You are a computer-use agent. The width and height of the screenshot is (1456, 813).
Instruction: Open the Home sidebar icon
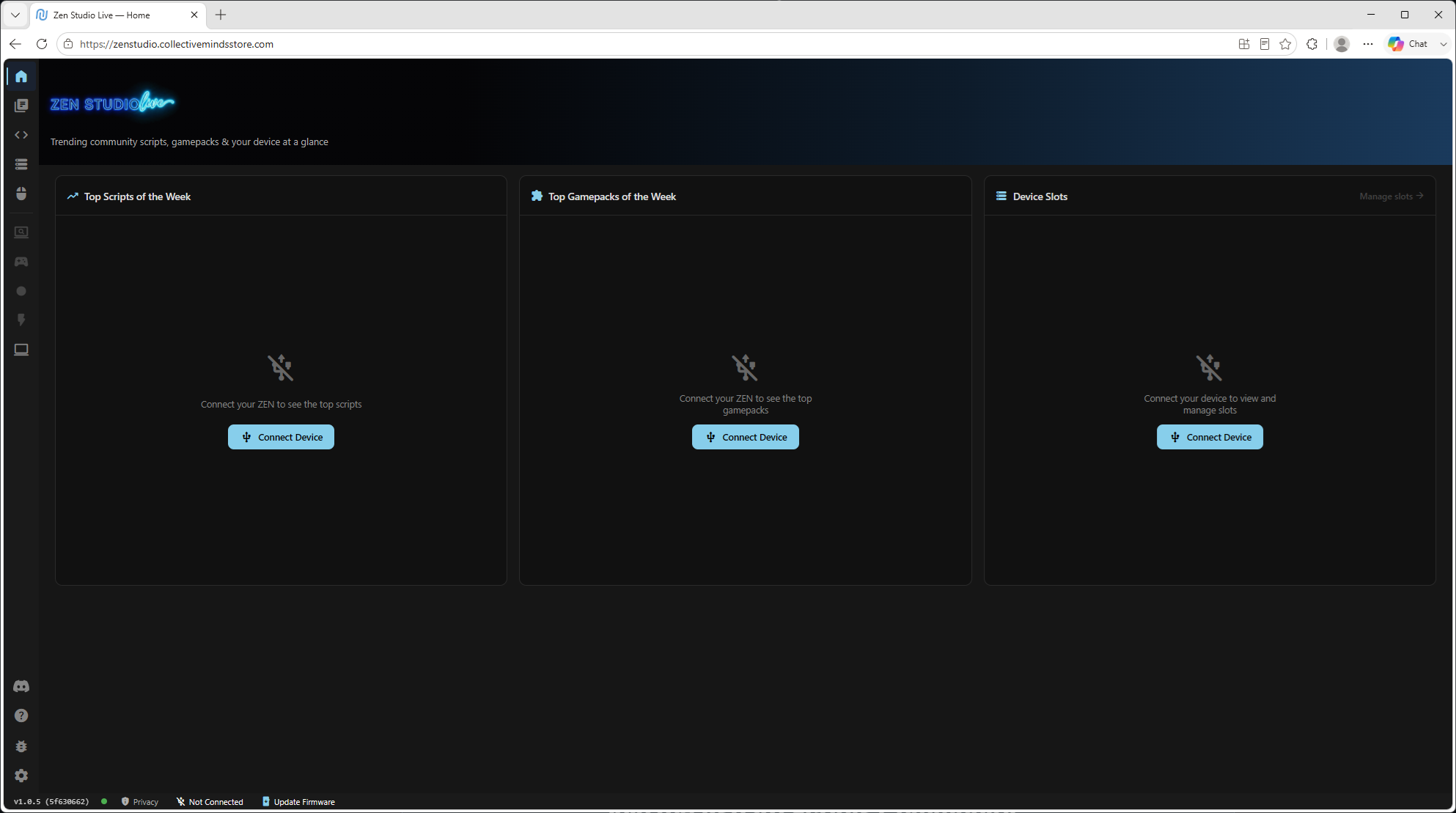click(21, 76)
